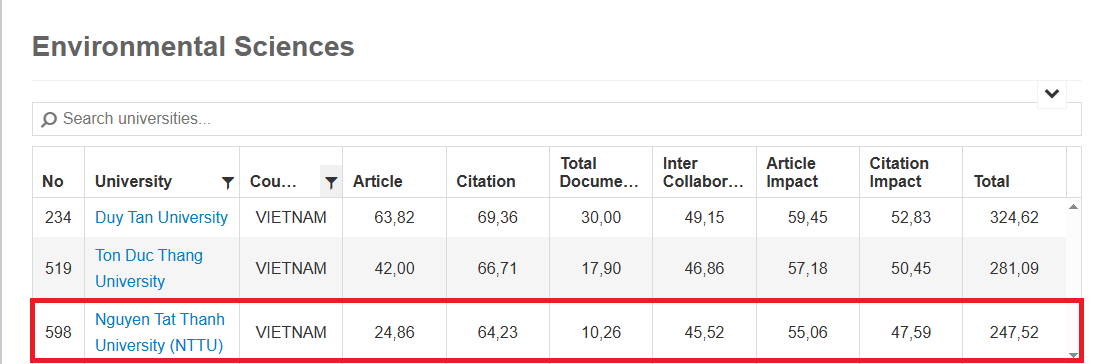Open Duy Tan University link
1112x364 pixels.
point(162,217)
